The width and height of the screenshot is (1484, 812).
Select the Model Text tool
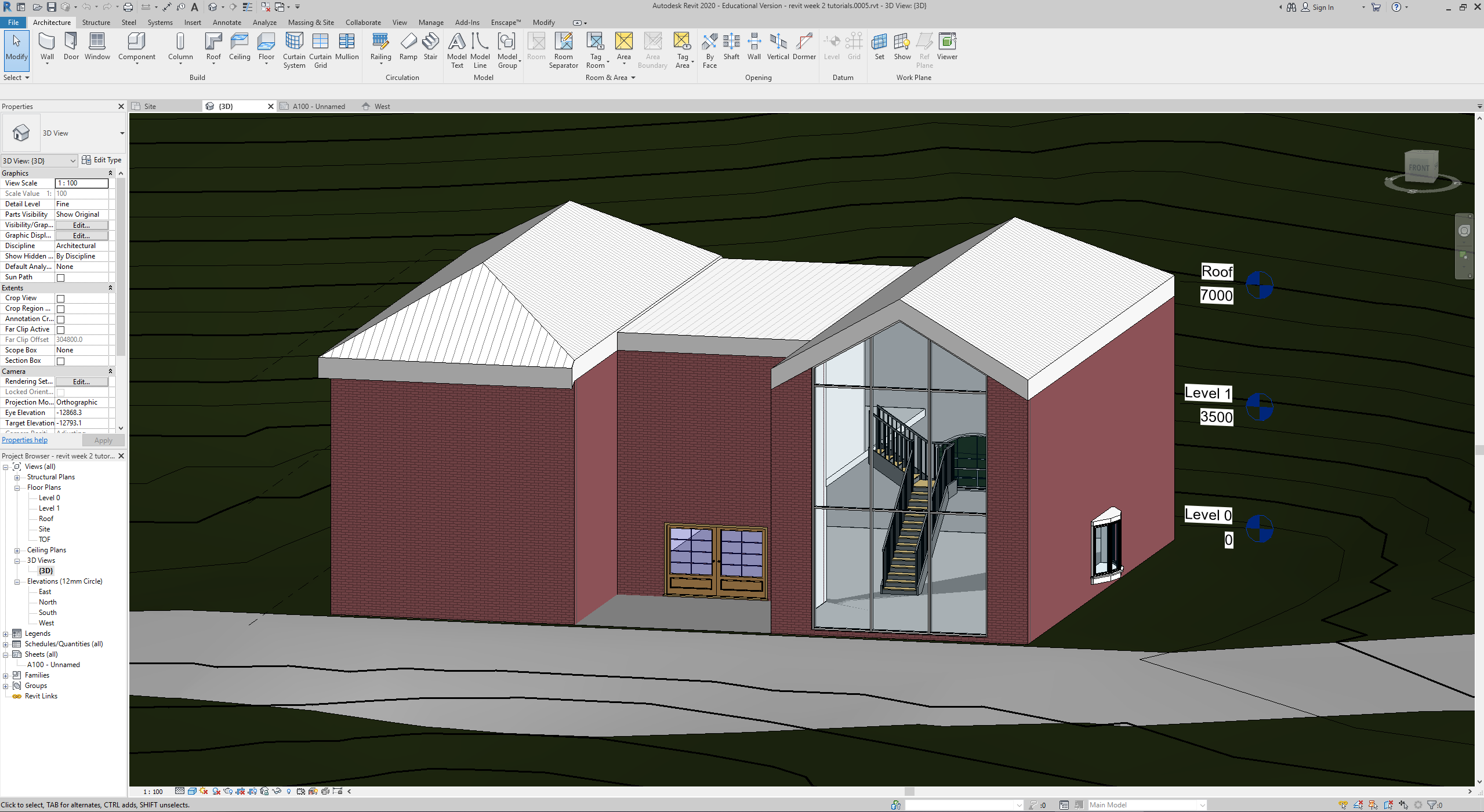click(457, 50)
